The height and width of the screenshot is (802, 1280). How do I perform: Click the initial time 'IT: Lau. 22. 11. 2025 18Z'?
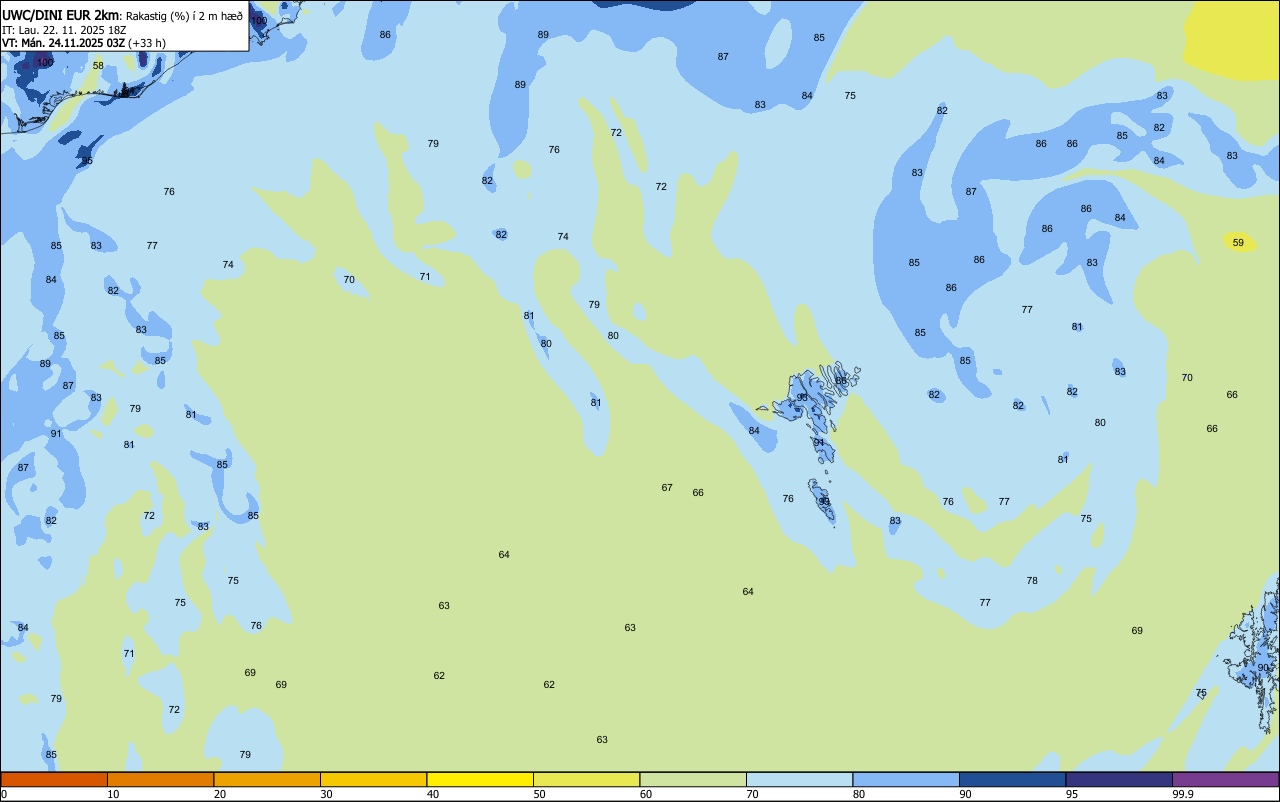(62, 30)
